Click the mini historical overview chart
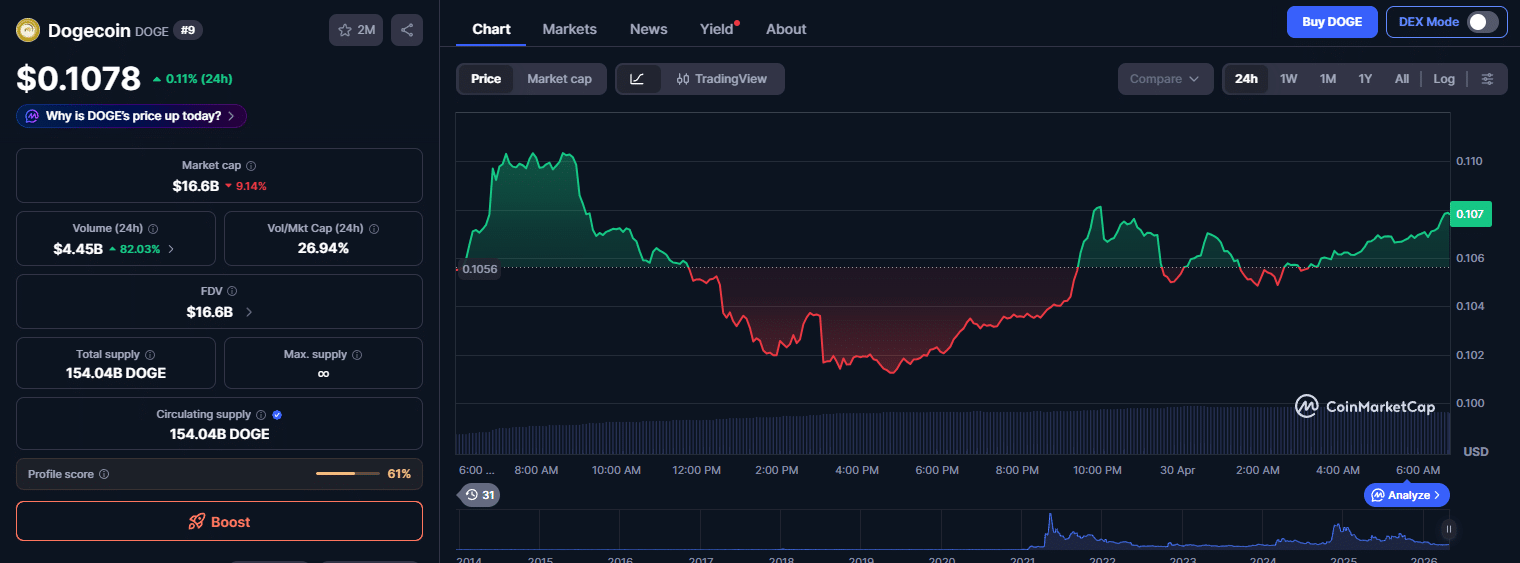The height and width of the screenshot is (563, 1520). [953, 529]
